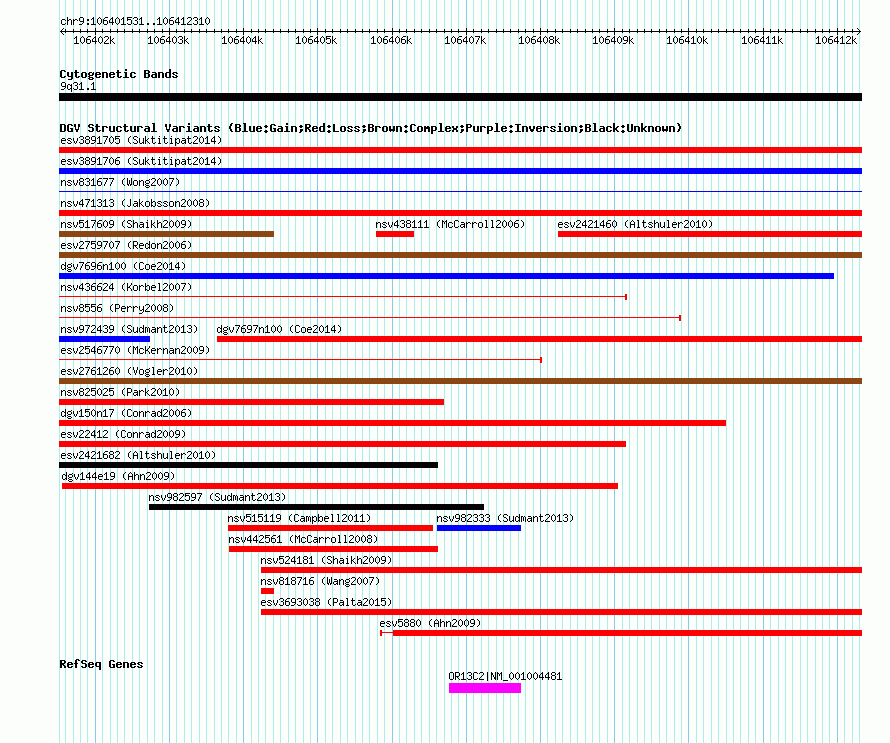
Task: Click the 9q31.1 band label
Action: (78, 86)
